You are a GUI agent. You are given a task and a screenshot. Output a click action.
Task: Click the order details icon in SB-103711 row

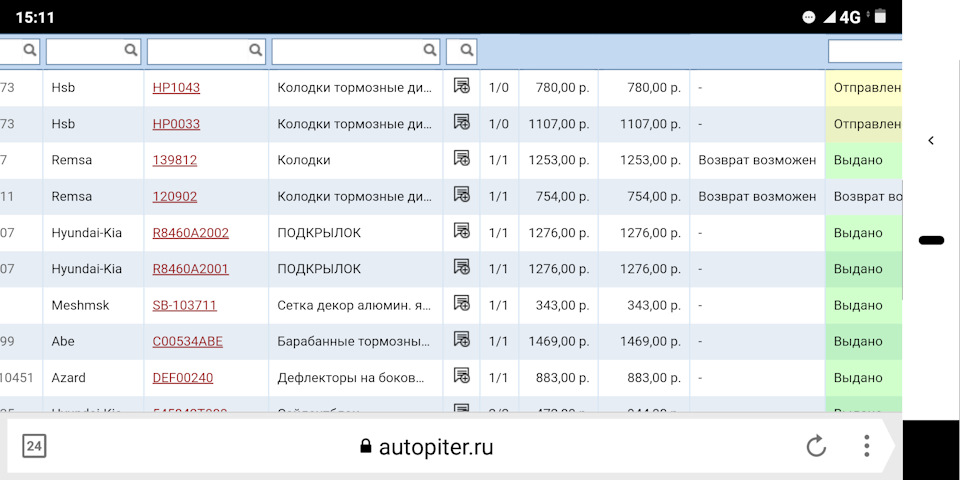[461, 304]
